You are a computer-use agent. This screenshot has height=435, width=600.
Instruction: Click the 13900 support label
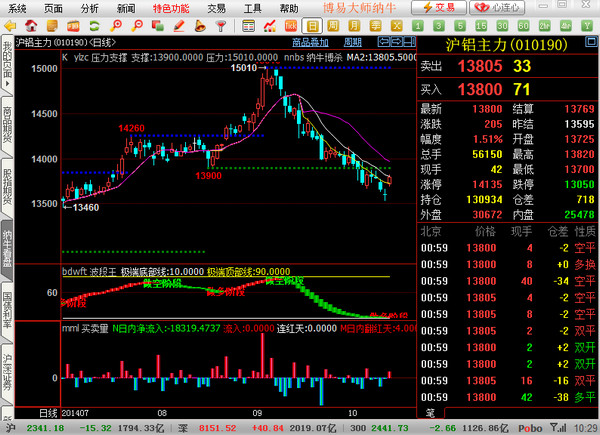209,176
